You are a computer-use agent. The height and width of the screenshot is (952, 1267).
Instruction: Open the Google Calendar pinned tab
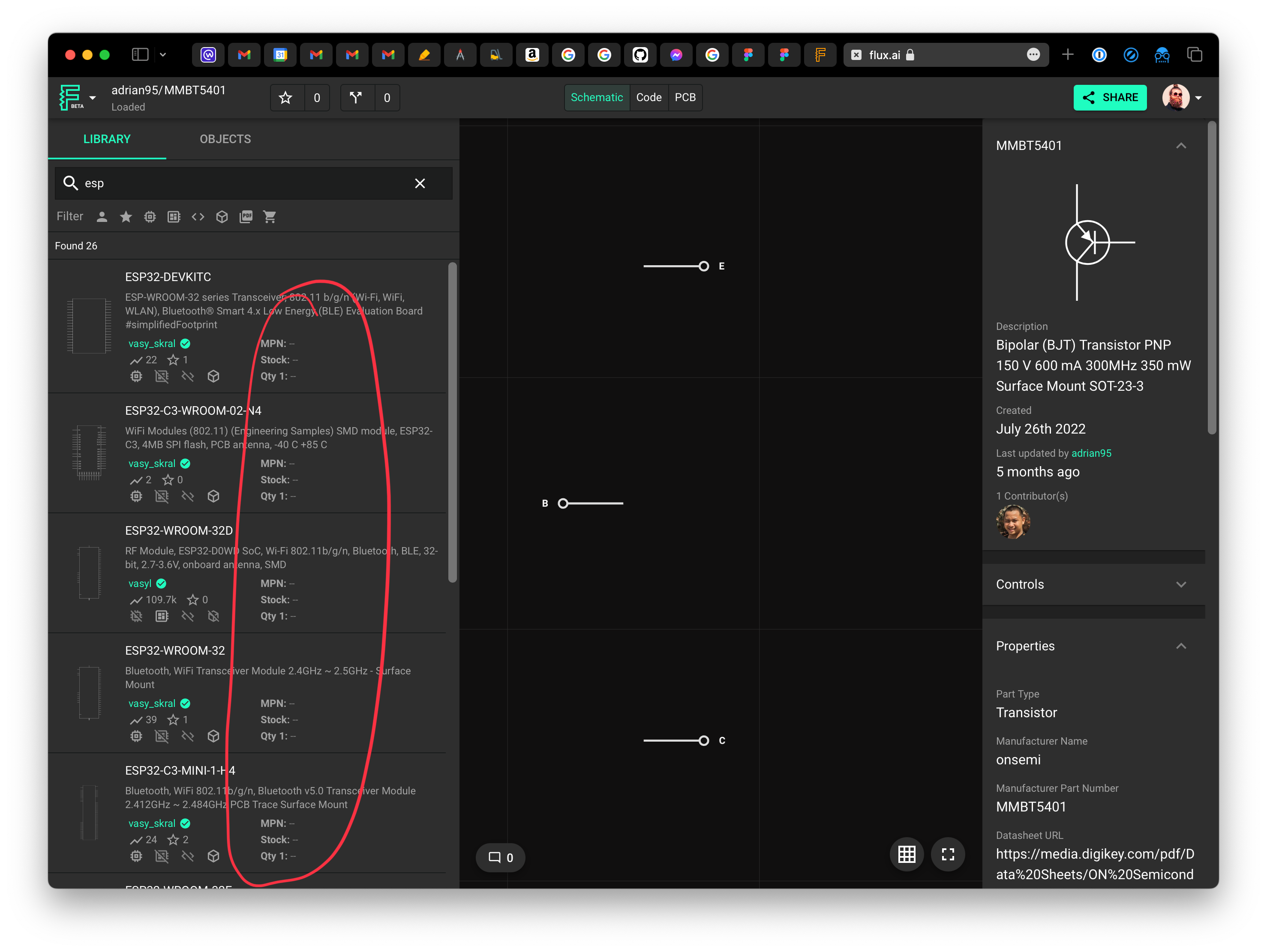tap(280, 55)
